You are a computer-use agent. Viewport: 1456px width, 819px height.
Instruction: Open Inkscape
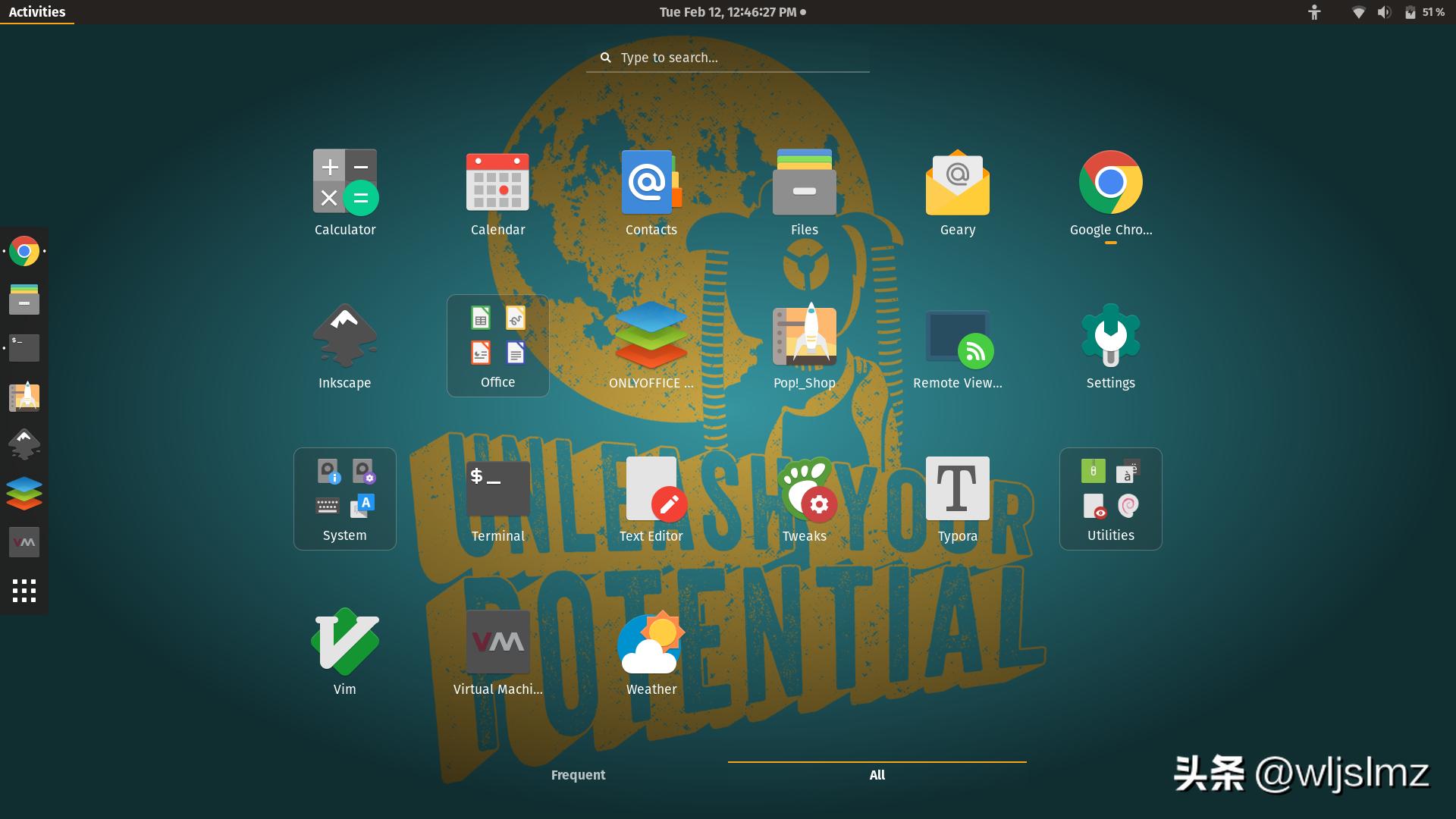tap(345, 335)
